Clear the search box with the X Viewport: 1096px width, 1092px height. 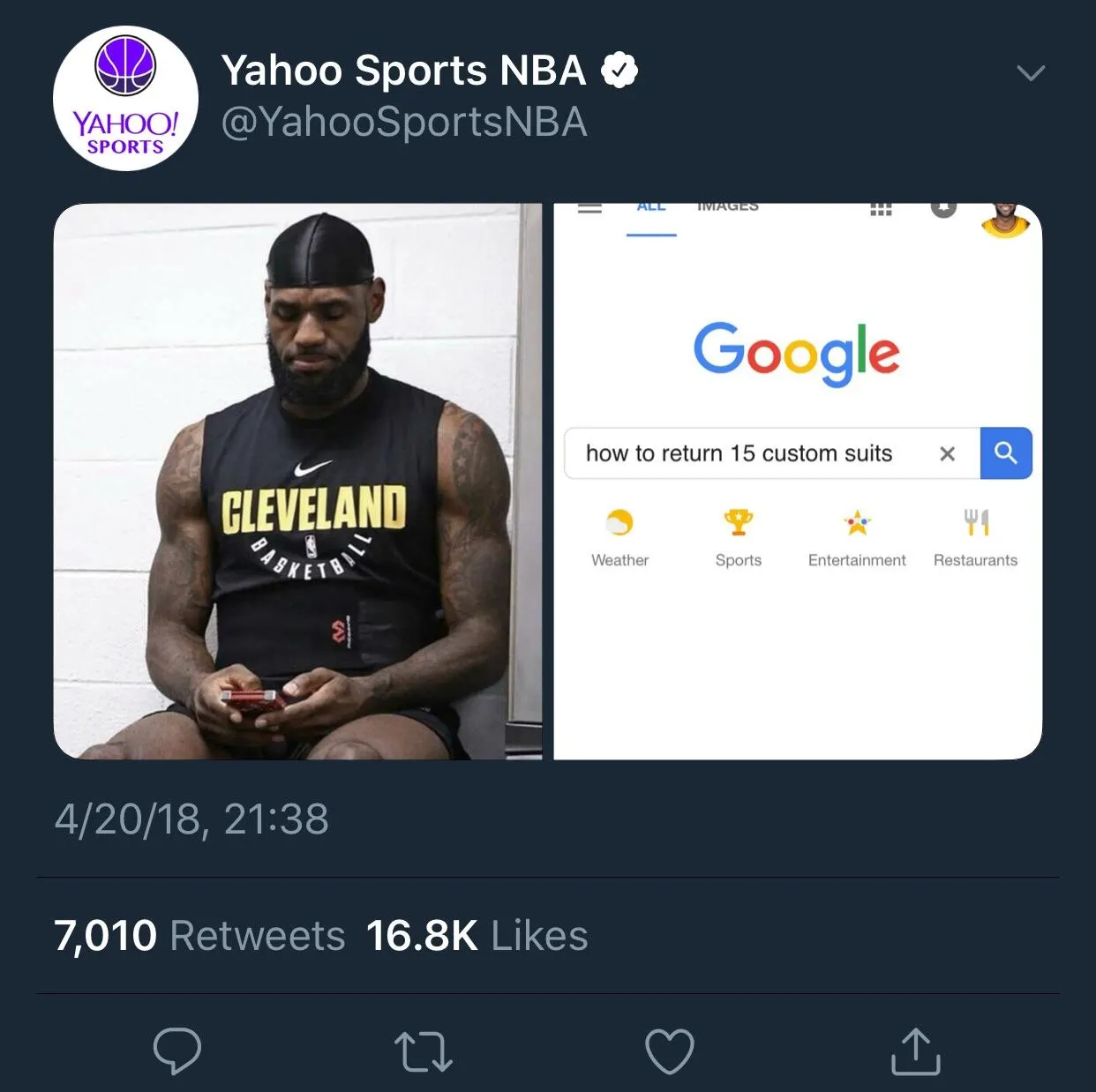pyautogui.click(x=948, y=453)
